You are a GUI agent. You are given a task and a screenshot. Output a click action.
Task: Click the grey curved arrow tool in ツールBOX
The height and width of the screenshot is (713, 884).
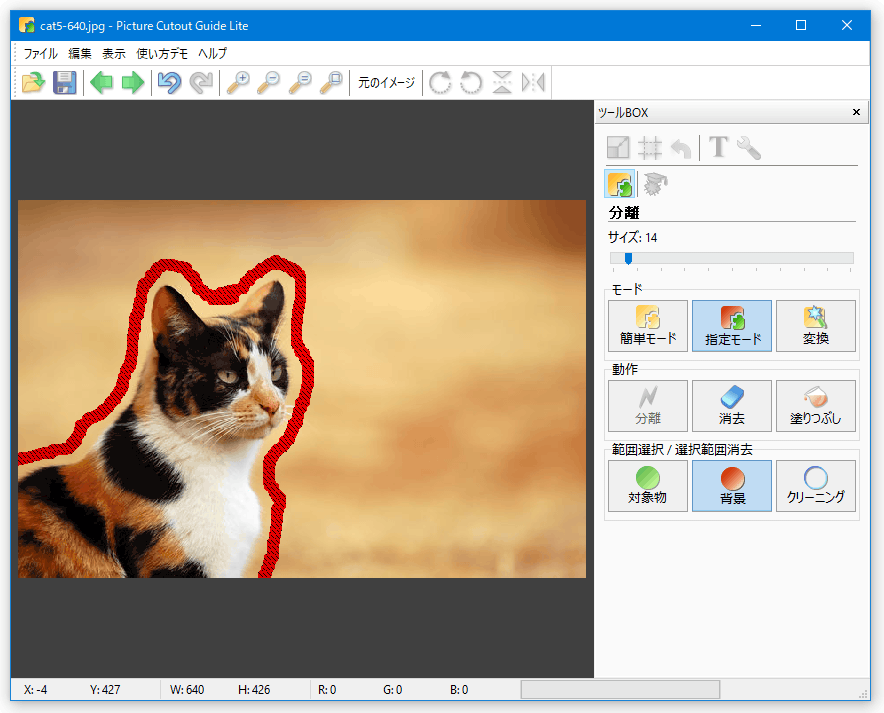pyautogui.click(x=681, y=149)
